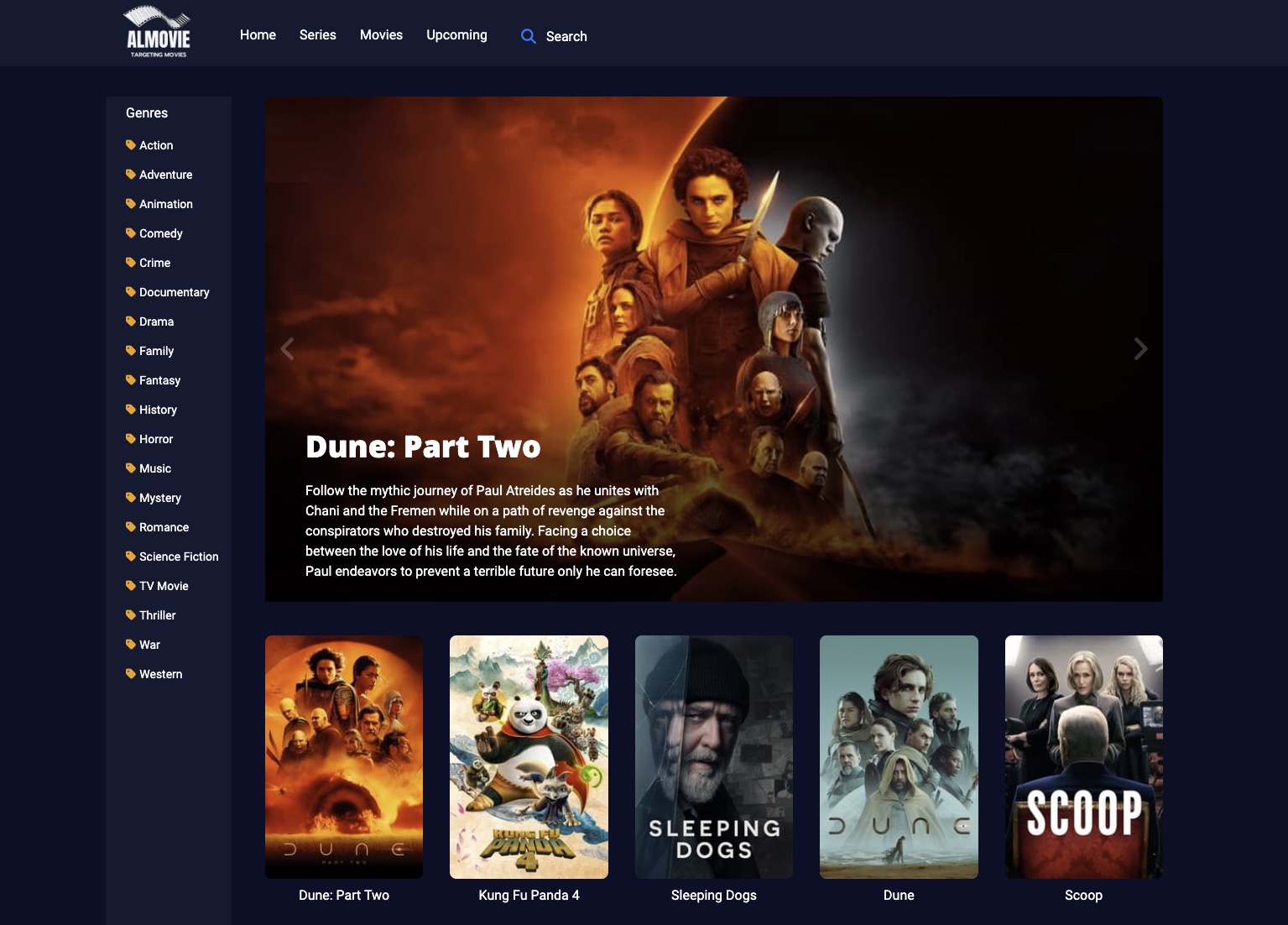Choose the Drama genre

[x=156, y=321]
